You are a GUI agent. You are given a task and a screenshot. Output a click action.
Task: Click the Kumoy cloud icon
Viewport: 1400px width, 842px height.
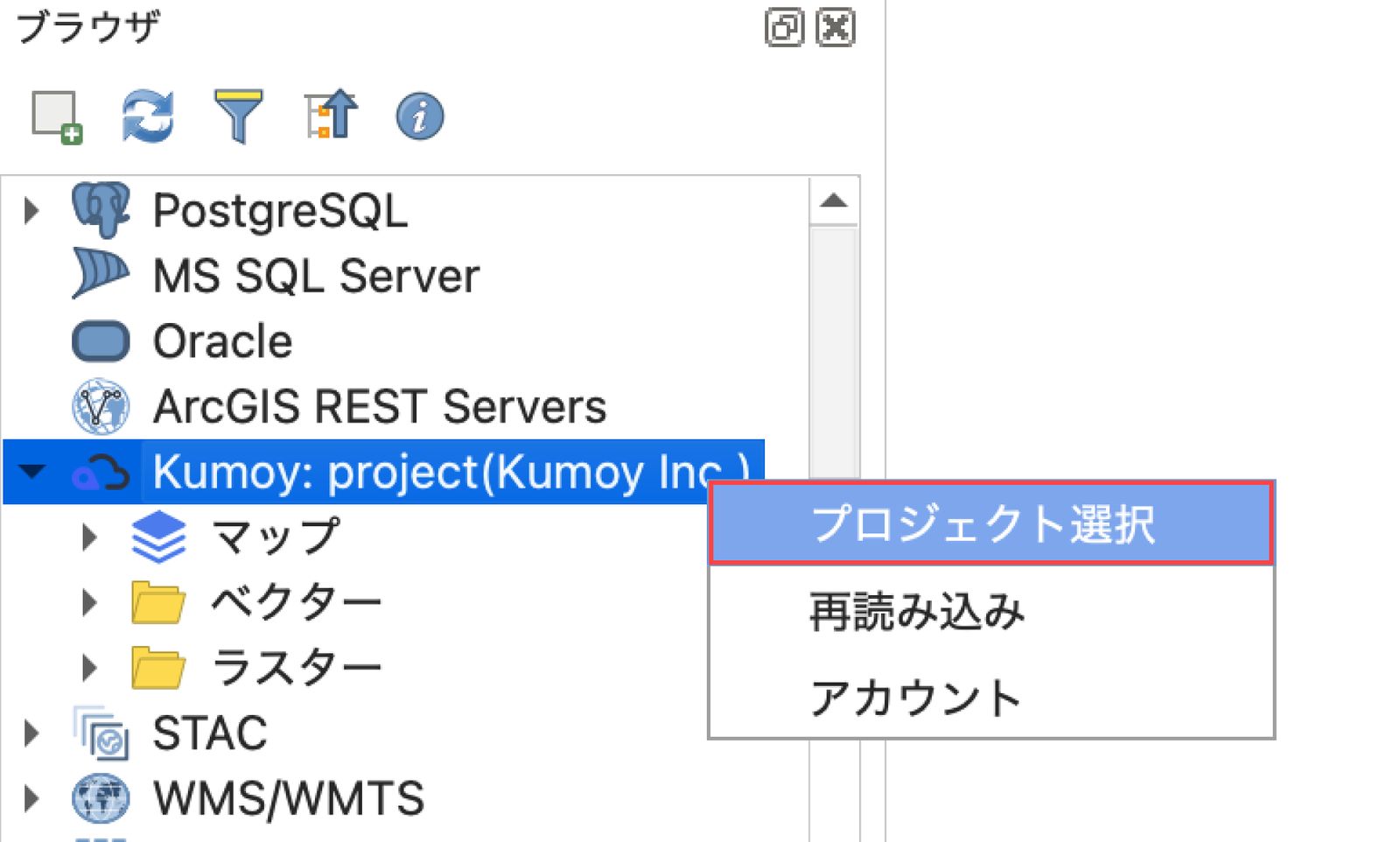(101, 473)
